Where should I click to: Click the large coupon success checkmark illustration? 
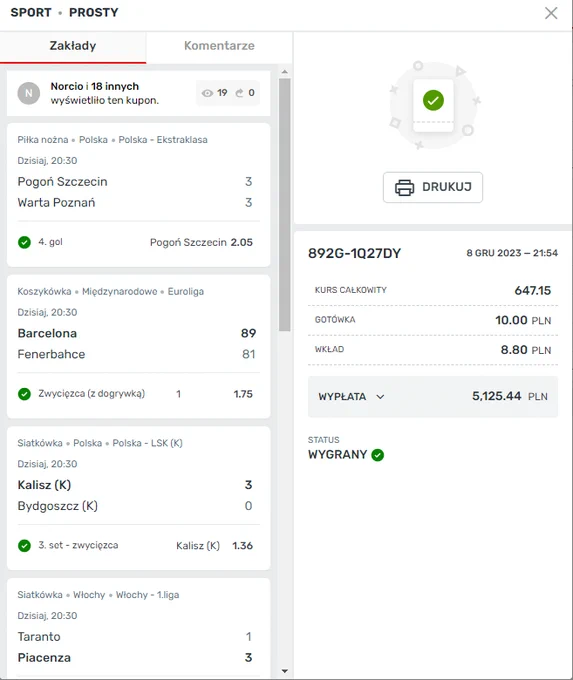433,100
